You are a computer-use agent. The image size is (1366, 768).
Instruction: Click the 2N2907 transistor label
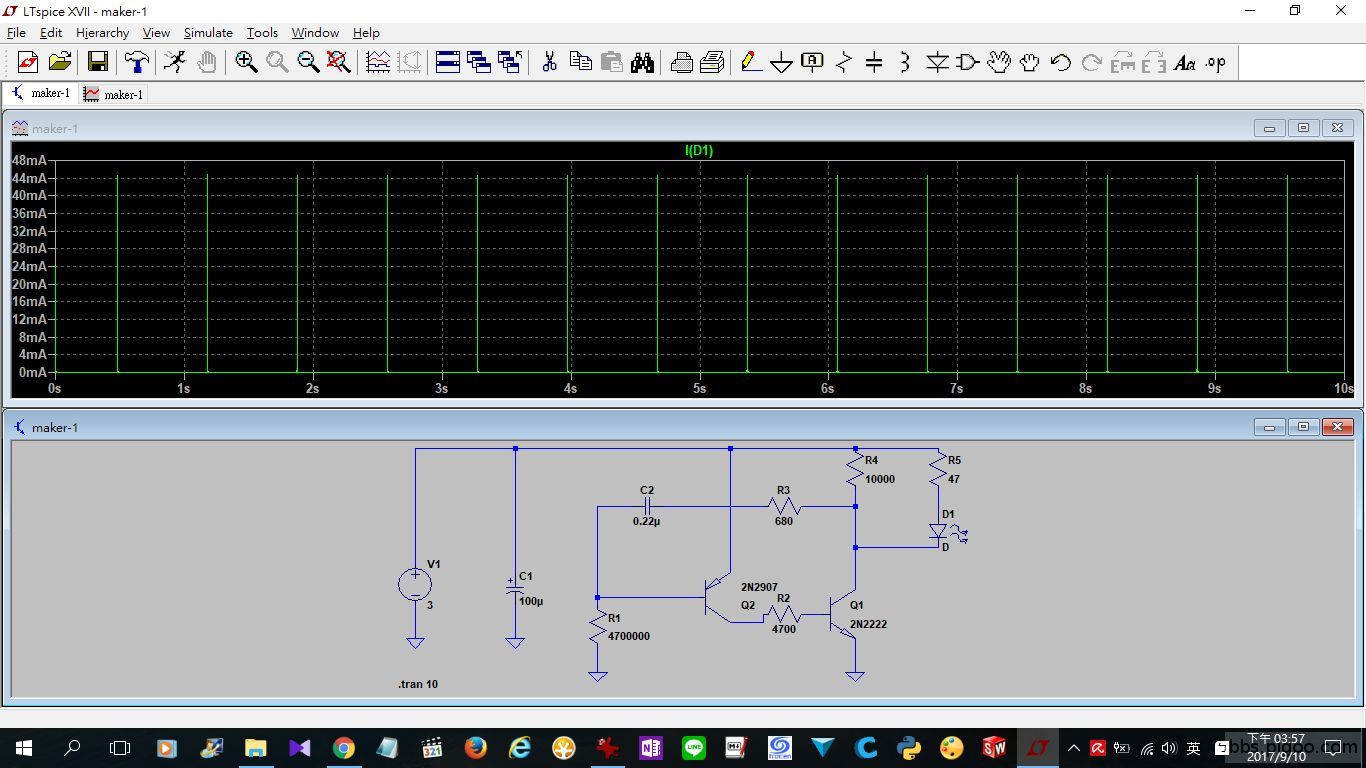click(x=759, y=588)
